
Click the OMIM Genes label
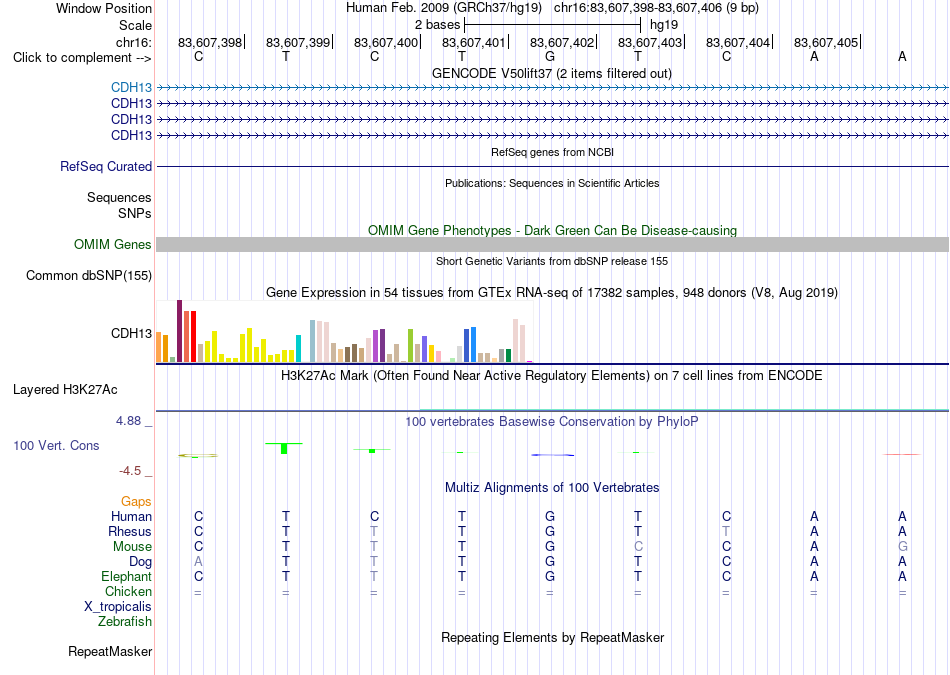(x=113, y=244)
